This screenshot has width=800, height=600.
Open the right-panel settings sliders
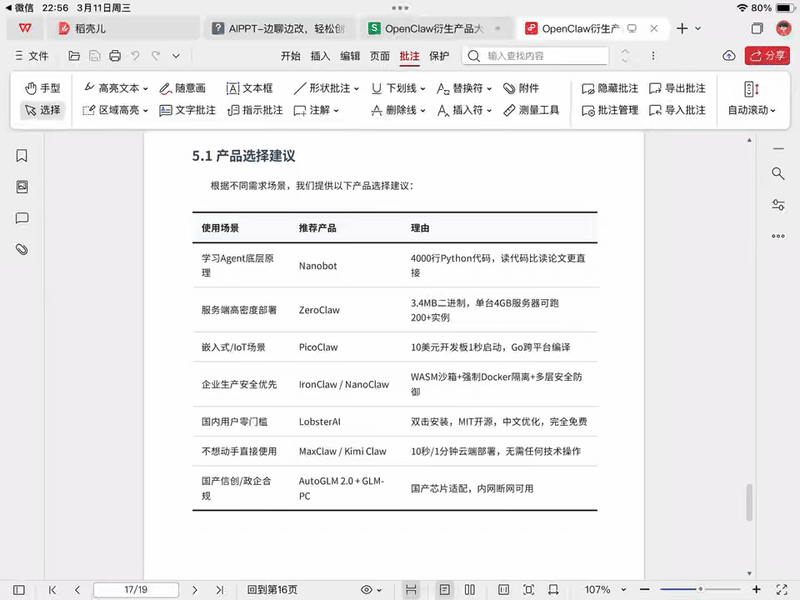pos(778,205)
